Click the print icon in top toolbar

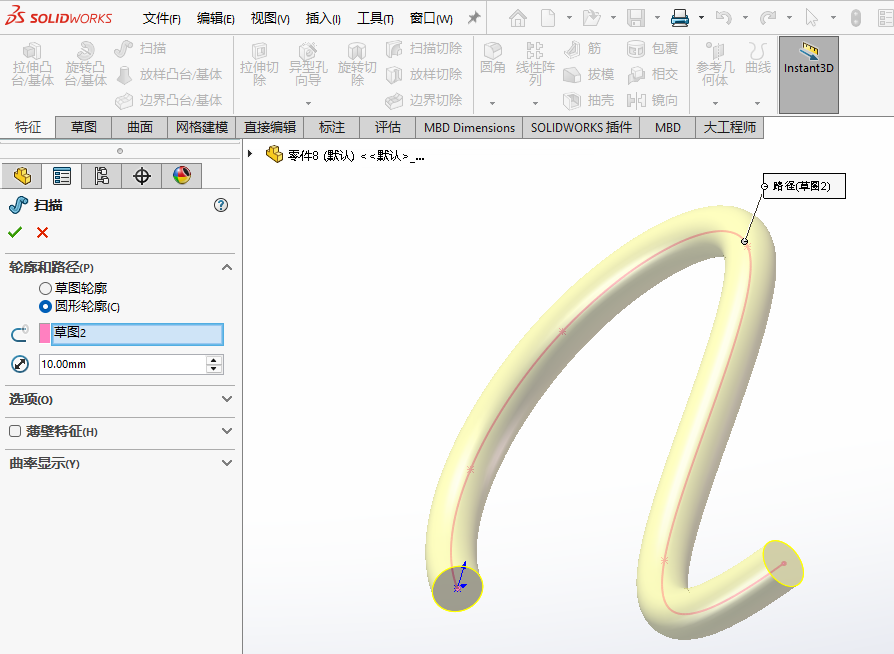point(680,18)
